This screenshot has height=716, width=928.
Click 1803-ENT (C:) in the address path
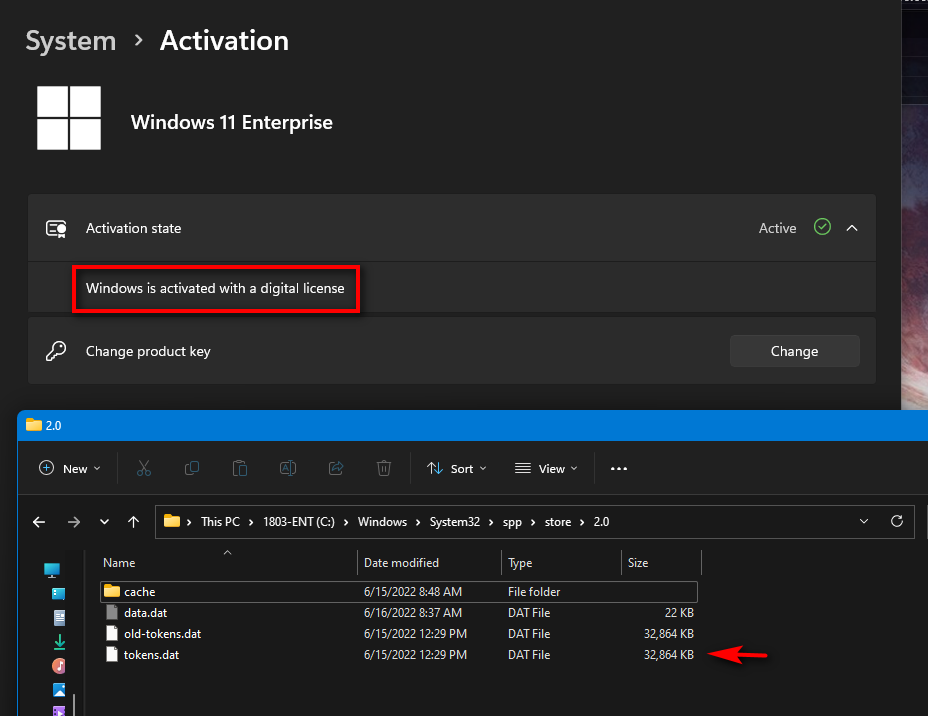tap(299, 522)
